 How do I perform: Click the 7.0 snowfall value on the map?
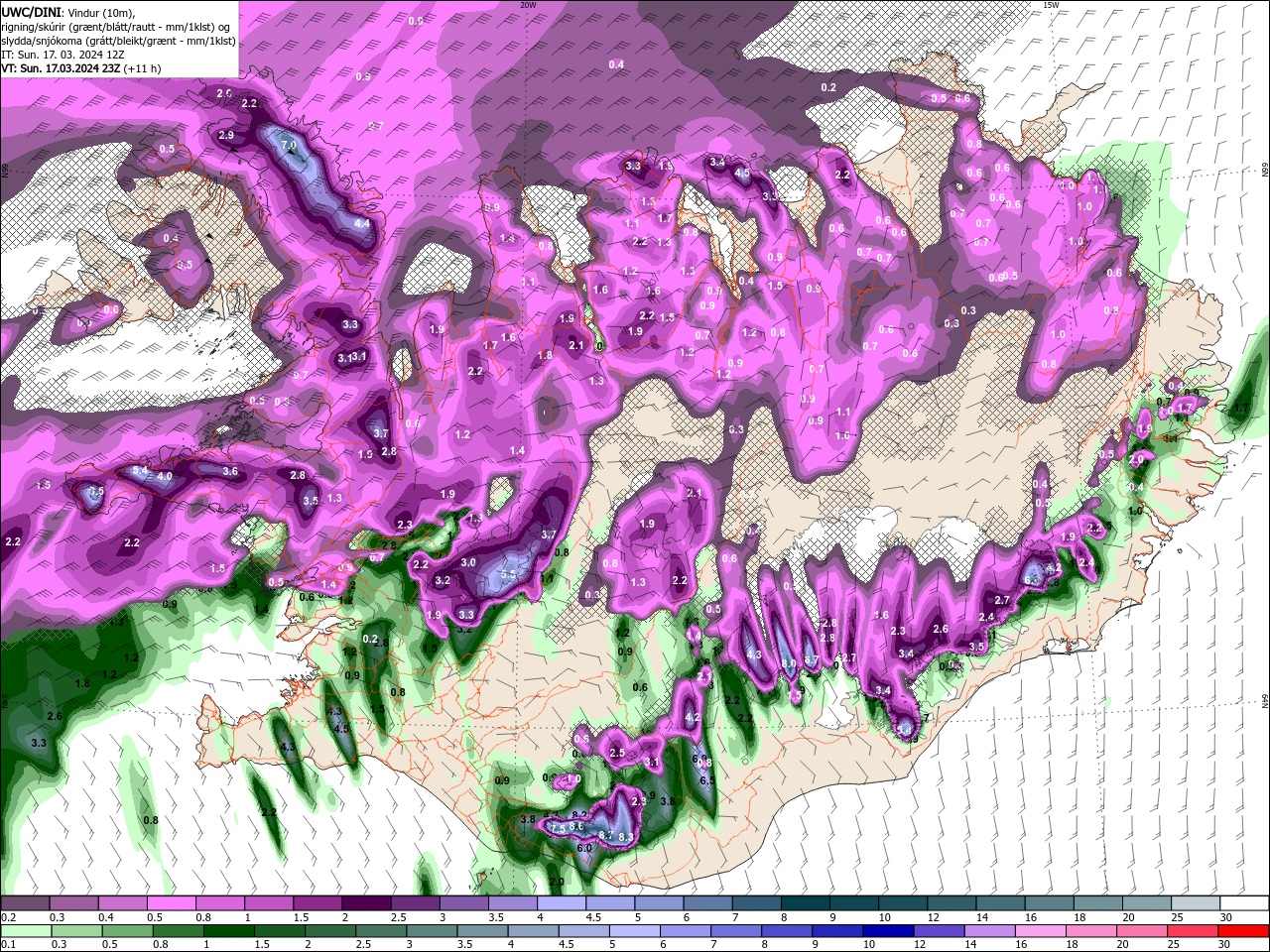(289, 145)
